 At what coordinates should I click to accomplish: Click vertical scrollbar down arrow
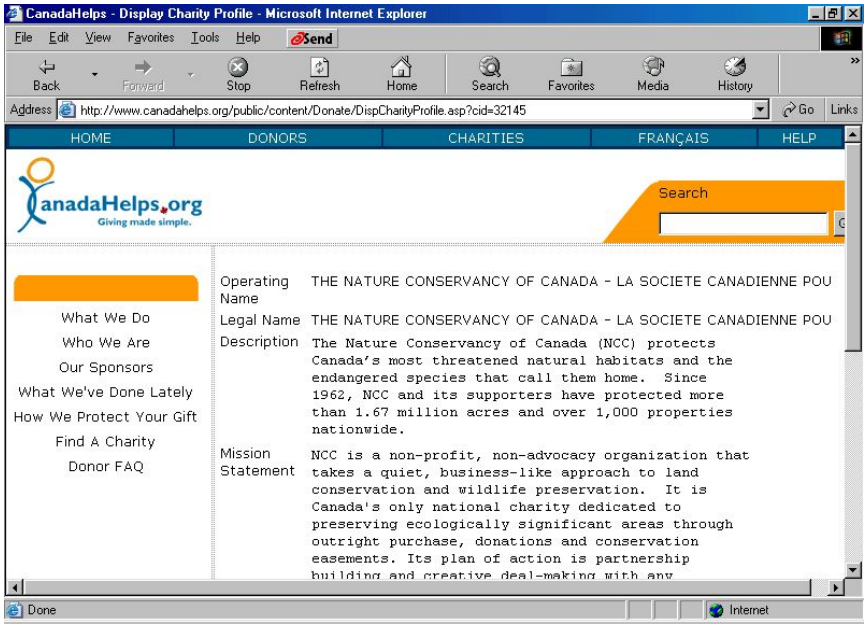(x=853, y=569)
